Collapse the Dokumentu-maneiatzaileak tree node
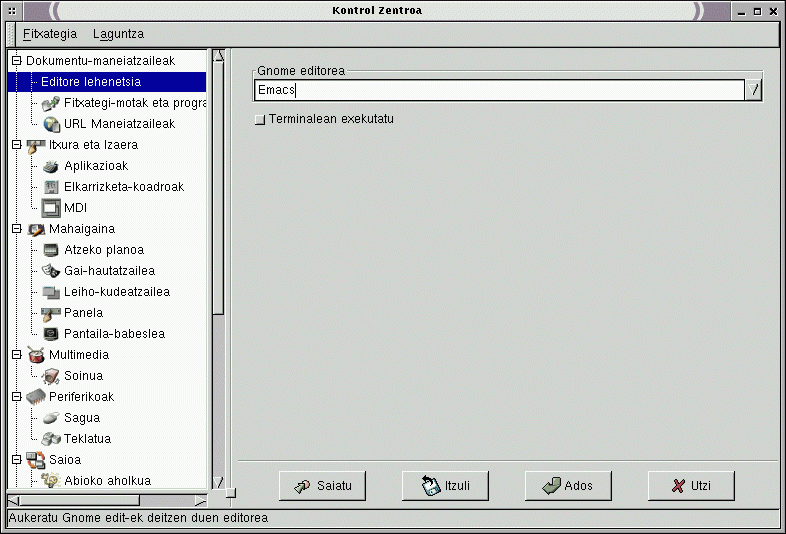 (17, 61)
